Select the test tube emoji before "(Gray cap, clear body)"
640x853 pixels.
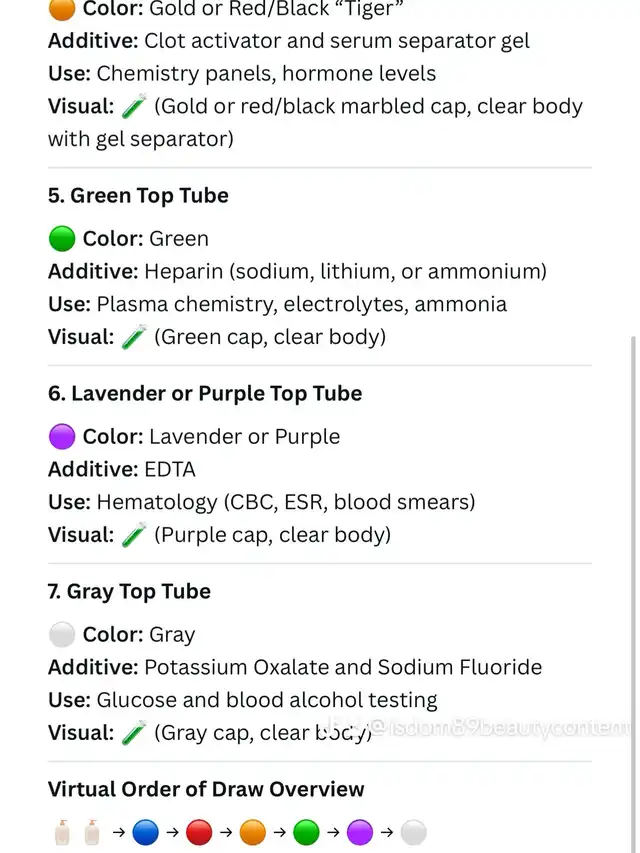tap(134, 733)
